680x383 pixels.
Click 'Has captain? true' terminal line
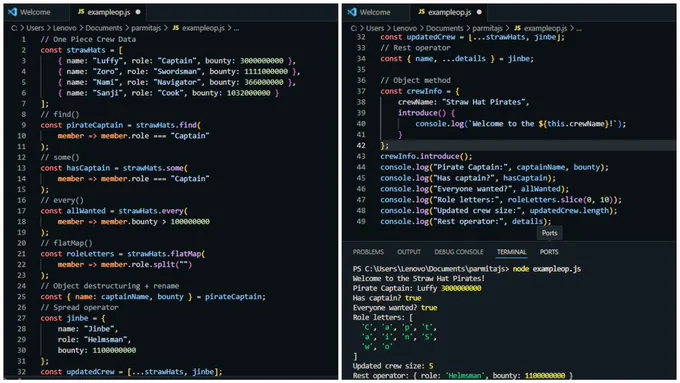[387, 298]
